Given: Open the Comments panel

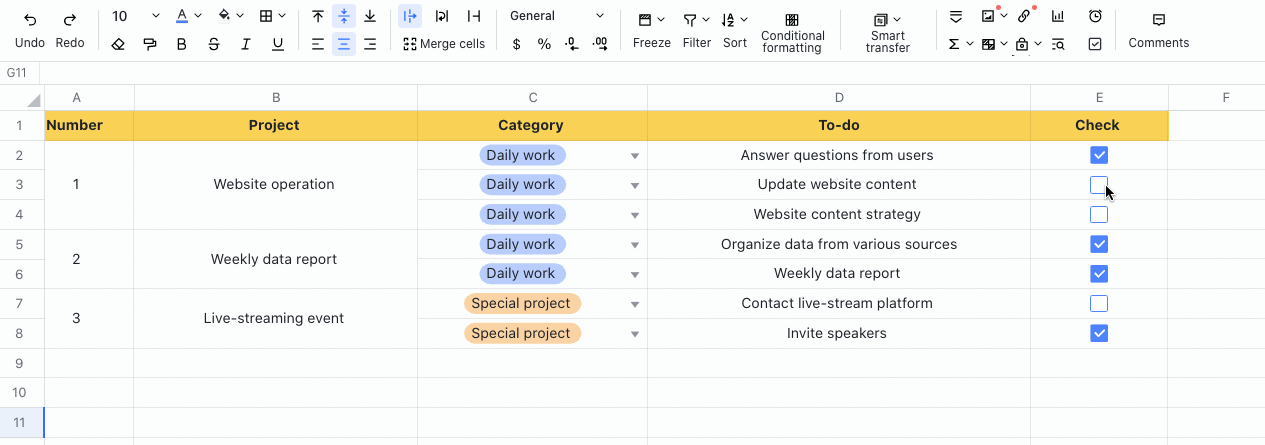Looking at the screenshot, I should point(1158,30).
